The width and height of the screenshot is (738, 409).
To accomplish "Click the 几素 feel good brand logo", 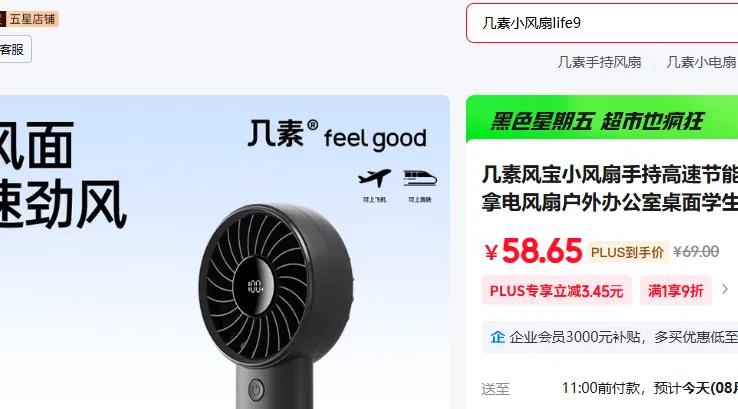I will 337,135.
